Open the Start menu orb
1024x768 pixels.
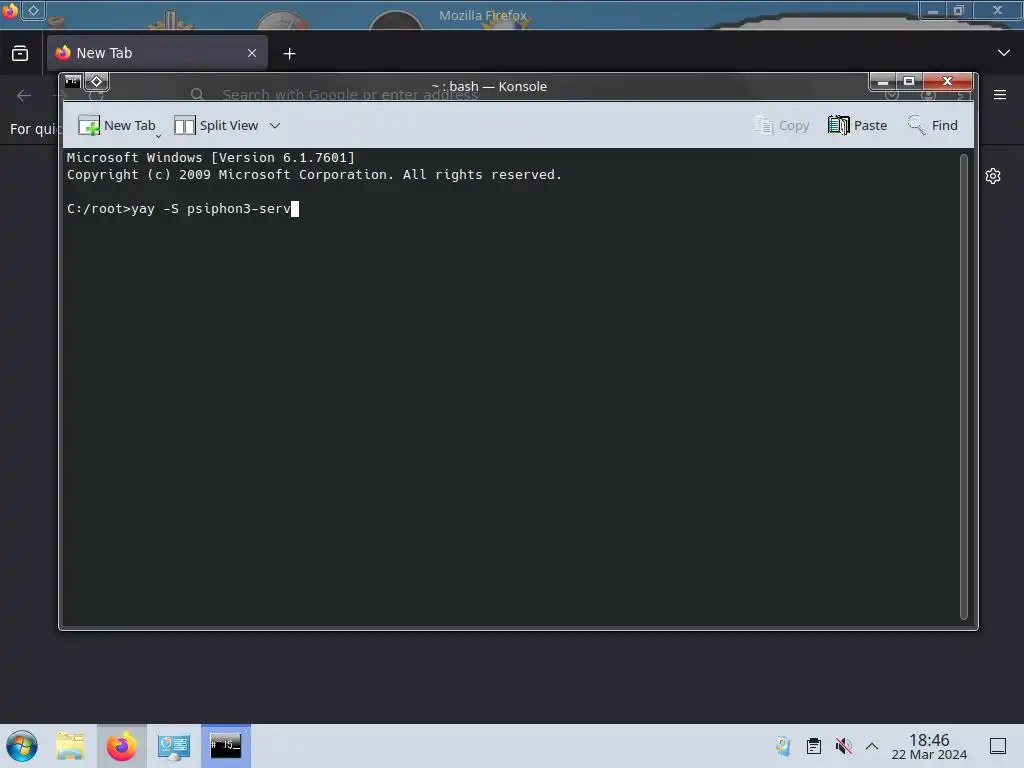pyautogui.click(x=22, y=746)
